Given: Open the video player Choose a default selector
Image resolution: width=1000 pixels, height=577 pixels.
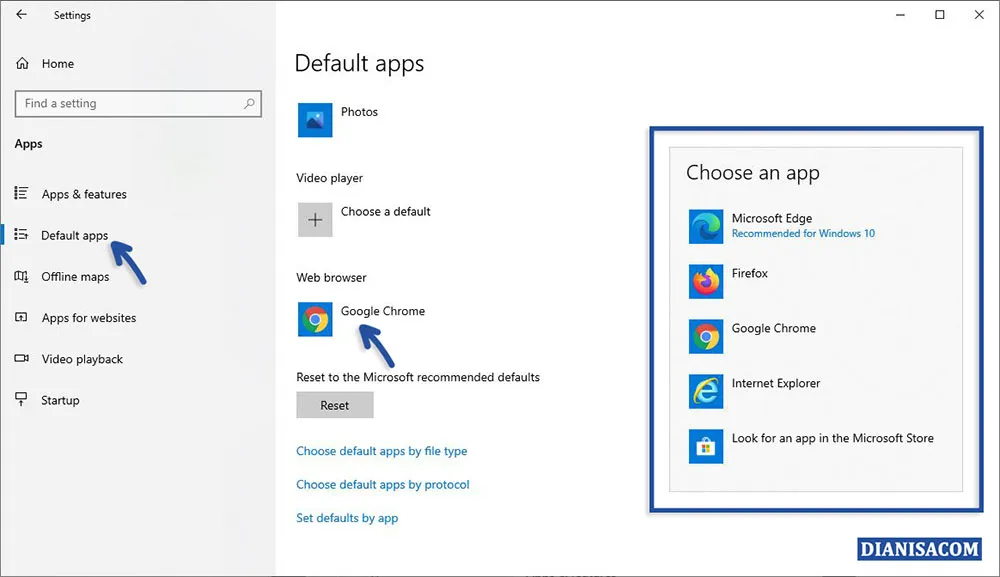Looking at the screenshot, I should click(x=315, y=218).
